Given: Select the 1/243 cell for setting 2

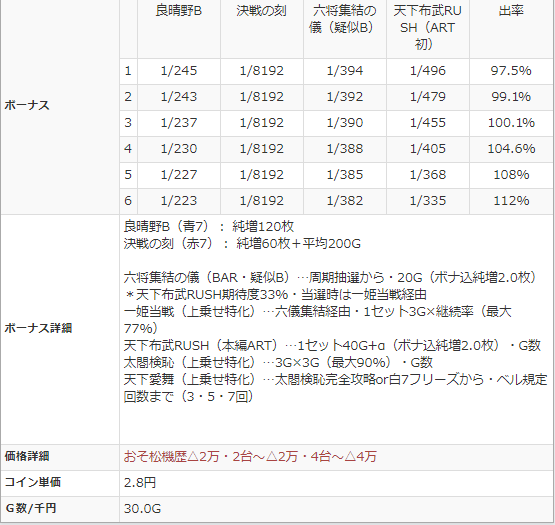Looking at the screenshot, I should point(179,97).
